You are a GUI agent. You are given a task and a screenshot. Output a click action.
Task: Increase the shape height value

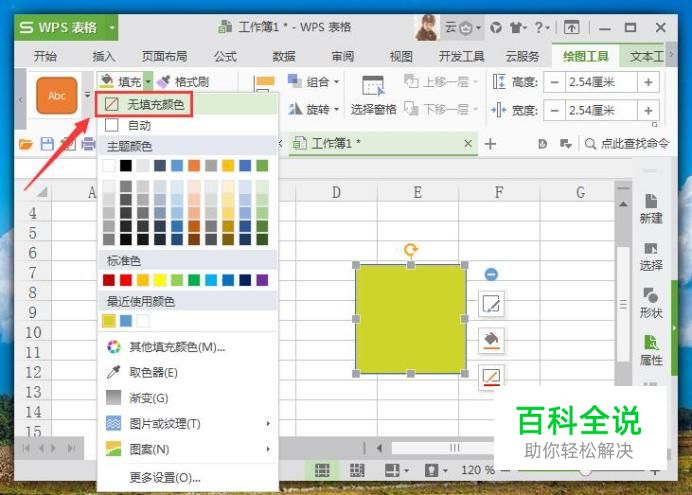coord(648,82)
